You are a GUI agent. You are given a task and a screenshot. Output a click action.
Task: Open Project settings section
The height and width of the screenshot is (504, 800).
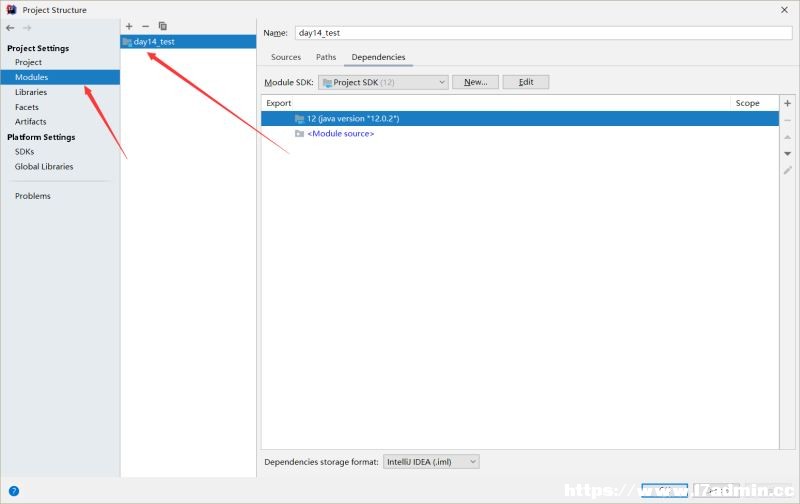click(x=28, y=62)
